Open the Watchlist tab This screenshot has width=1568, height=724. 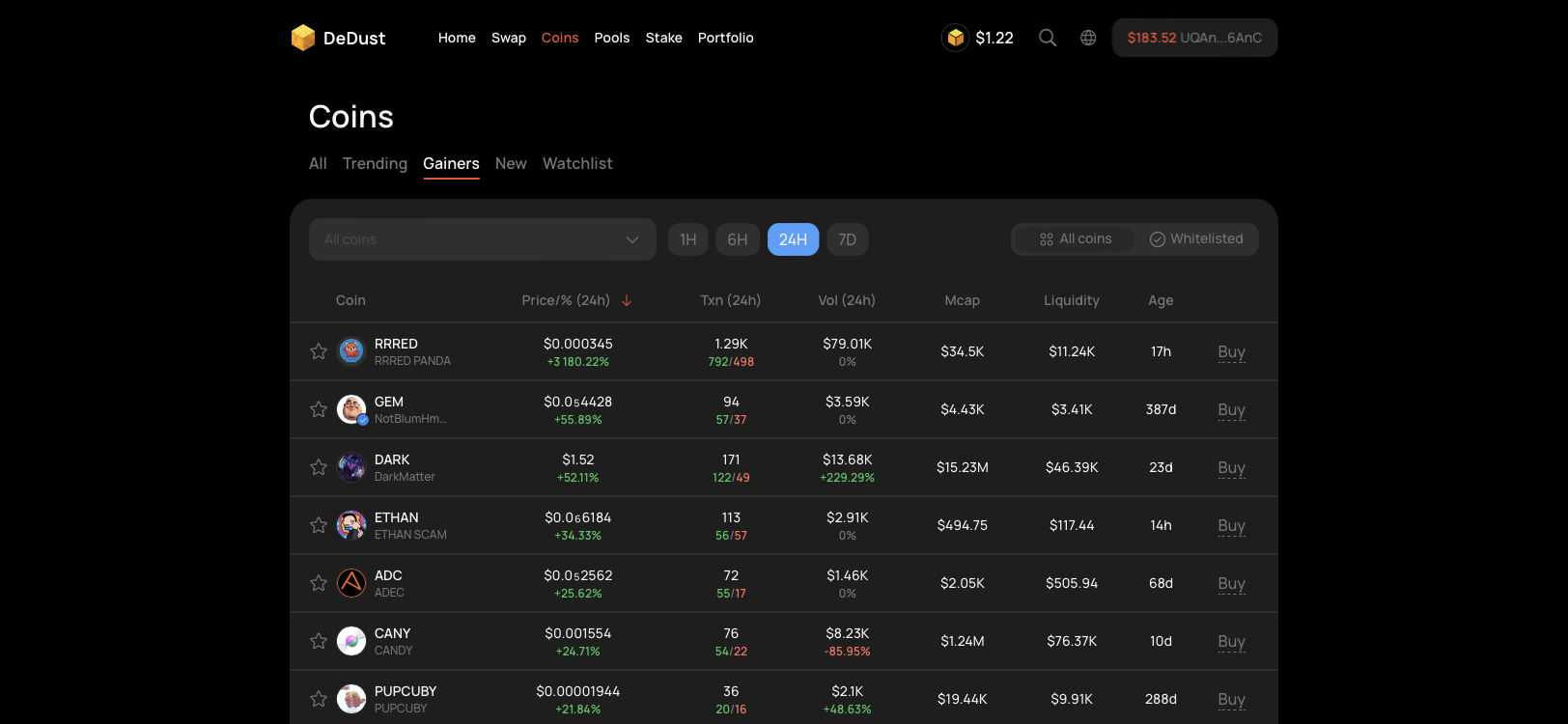tap(577, 163)
